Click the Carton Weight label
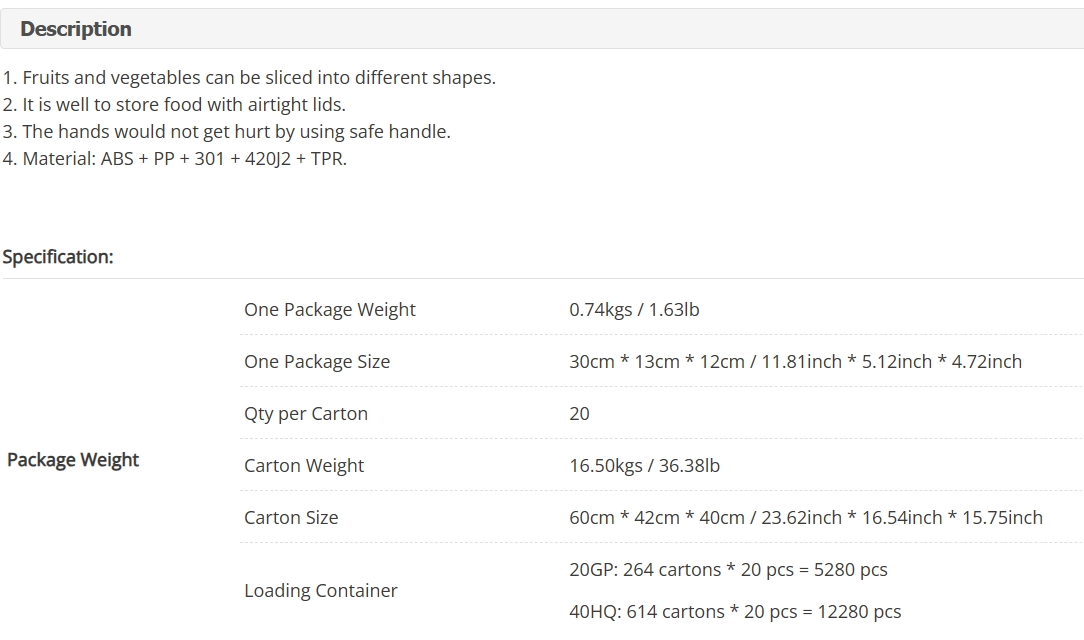The height and width of the screenshot is (640, 1084). (x=303, y=465)
